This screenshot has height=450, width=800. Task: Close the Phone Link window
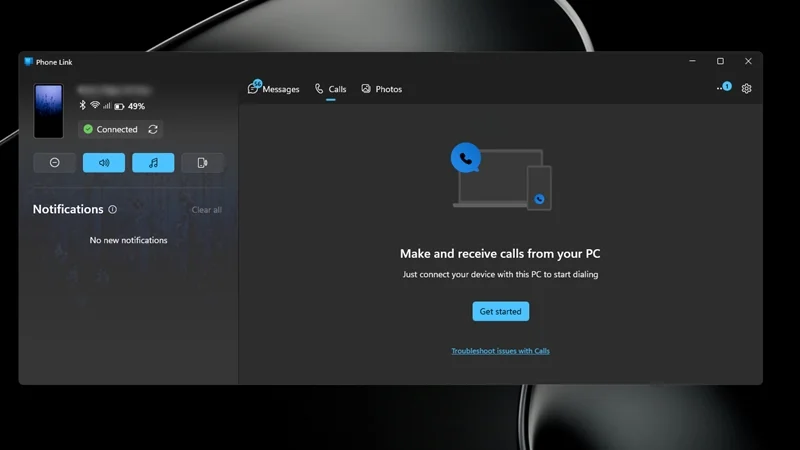(x=748, y=61)
